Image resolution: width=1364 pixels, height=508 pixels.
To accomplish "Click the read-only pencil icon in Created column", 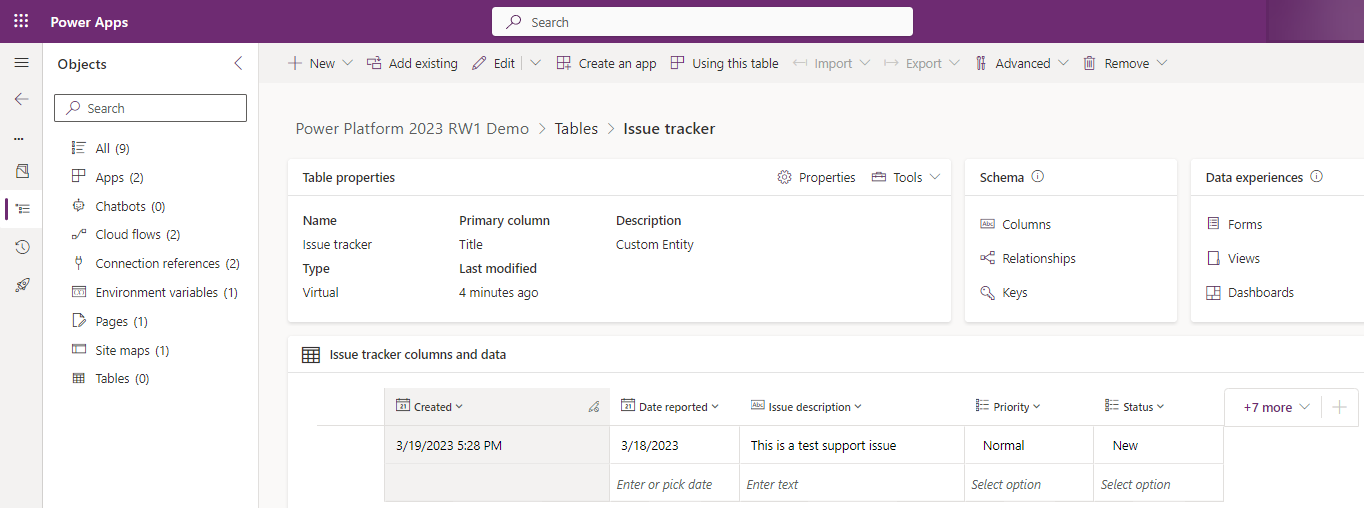I will point(593,407).
